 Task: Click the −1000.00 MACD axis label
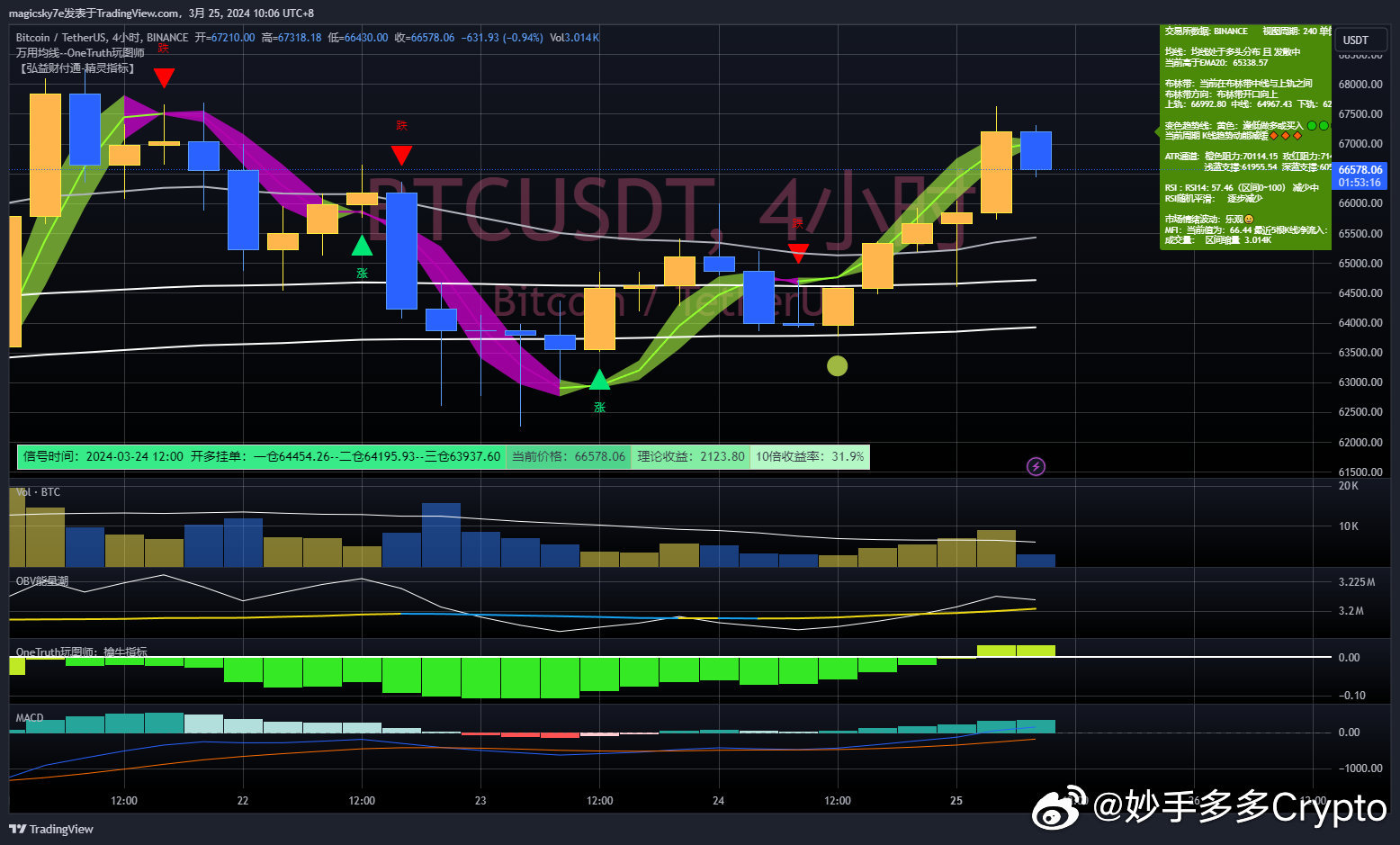(x=1360, y=769)
